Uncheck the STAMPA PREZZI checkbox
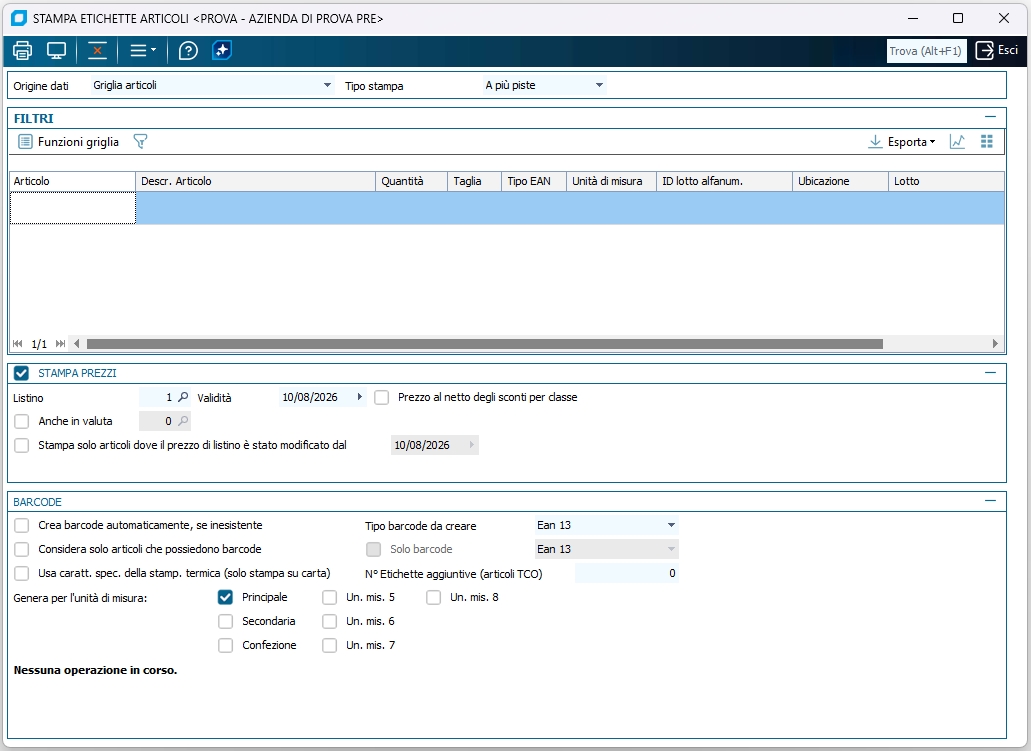 click(x=21, y=374)
